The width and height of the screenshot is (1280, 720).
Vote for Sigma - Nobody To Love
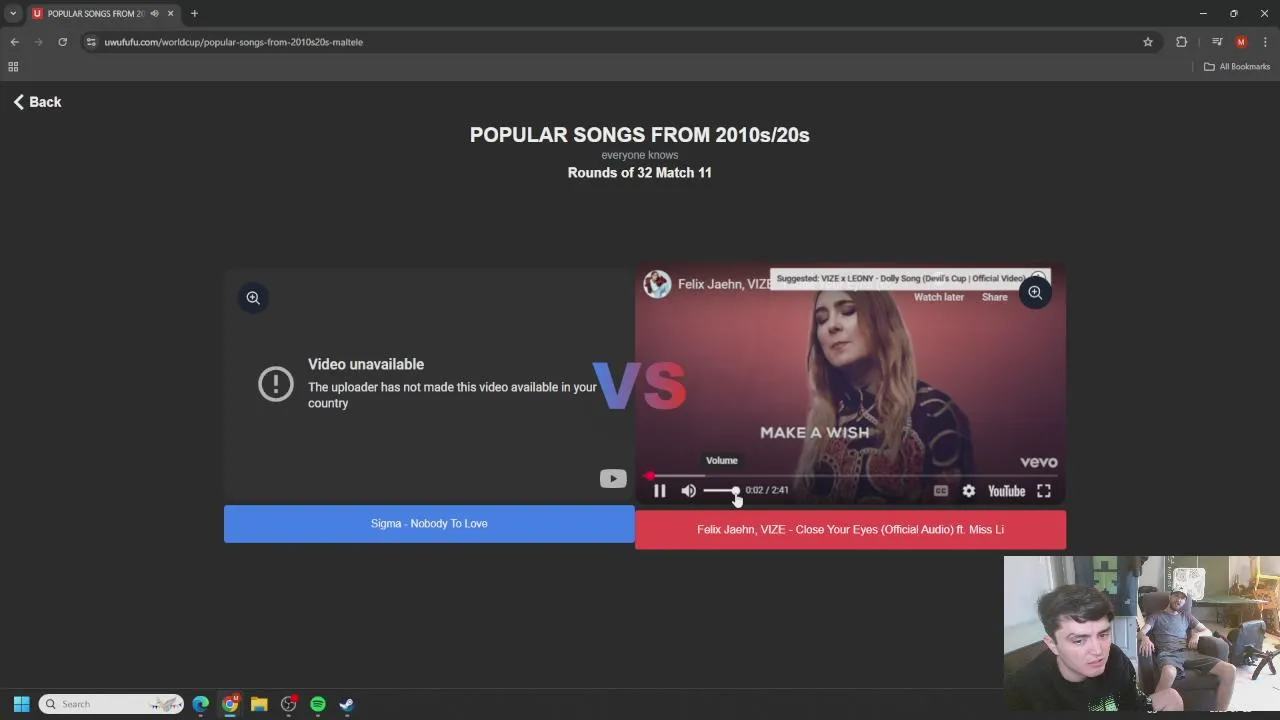click(x=429, y=524)
